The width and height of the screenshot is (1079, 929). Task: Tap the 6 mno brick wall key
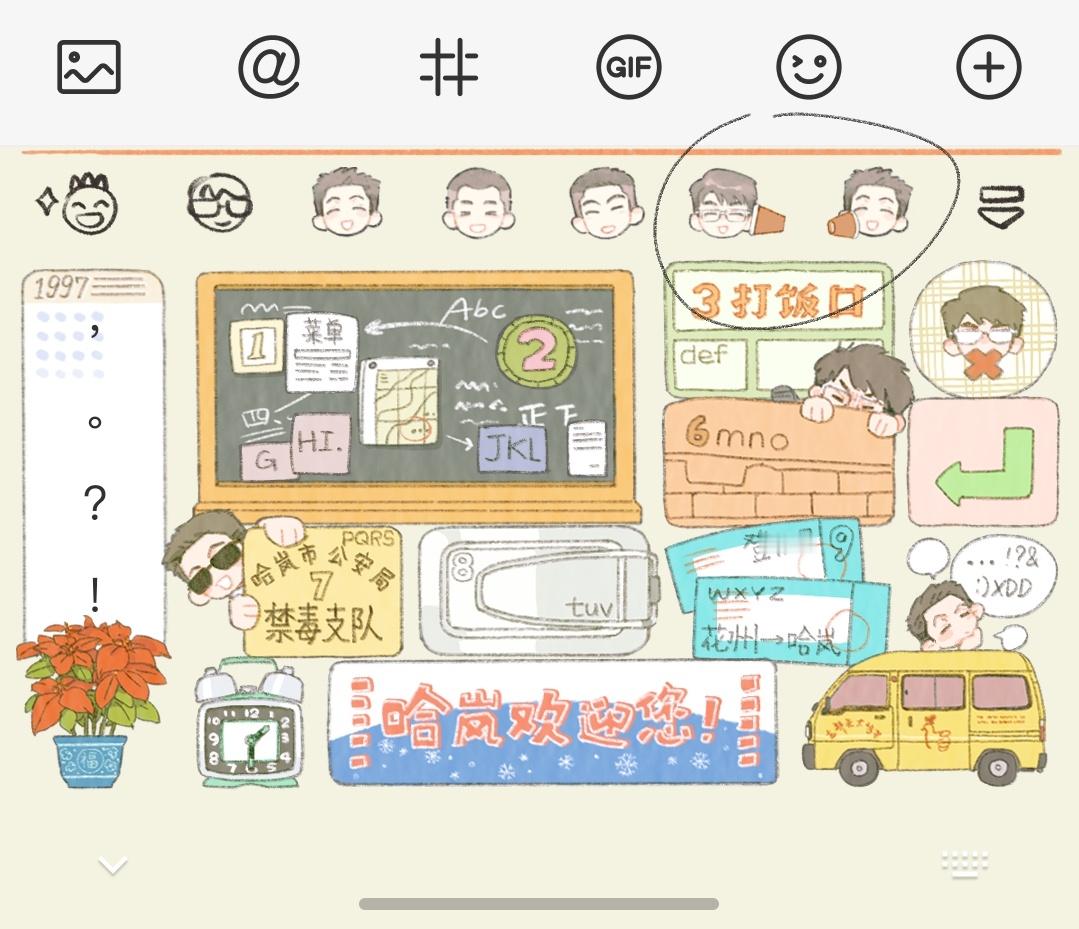point(779,461)
